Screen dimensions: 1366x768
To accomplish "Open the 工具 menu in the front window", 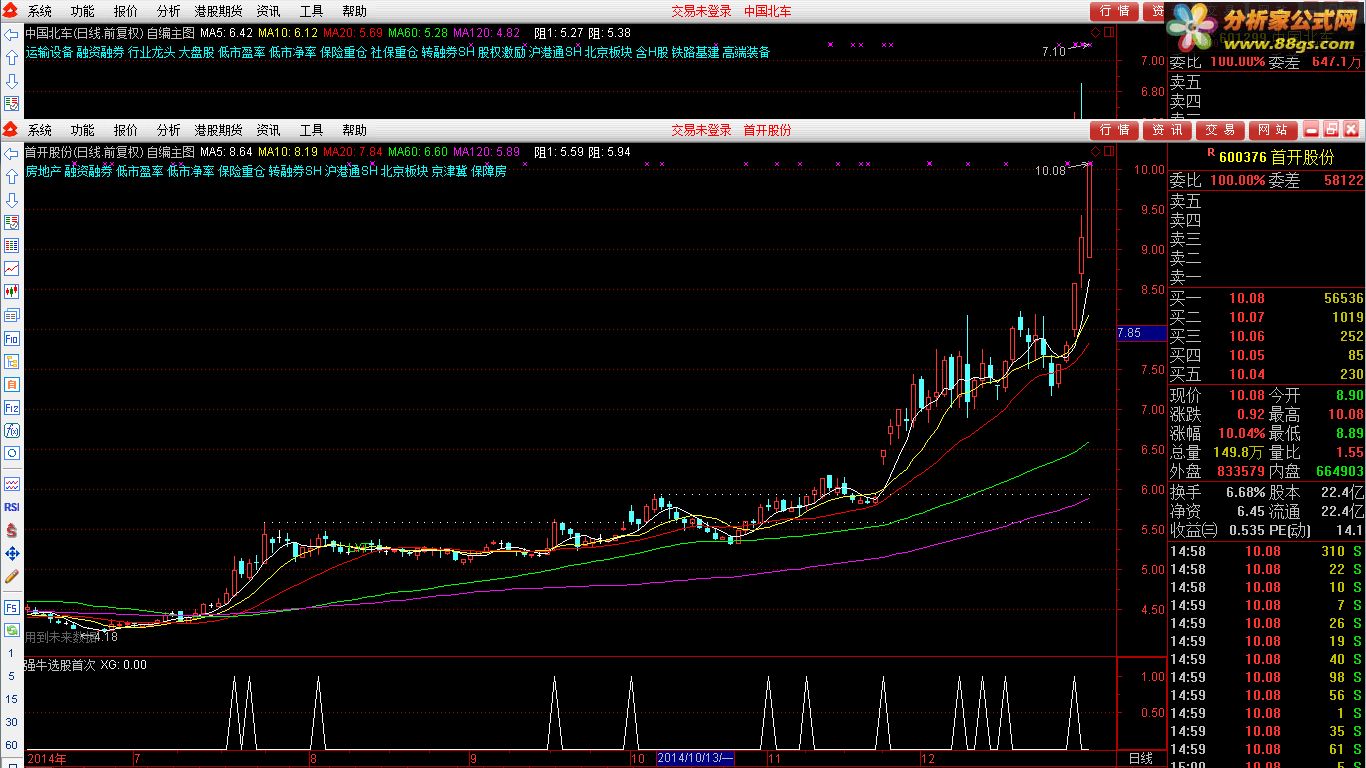I will pyautogui.click(x=312, y=130).
